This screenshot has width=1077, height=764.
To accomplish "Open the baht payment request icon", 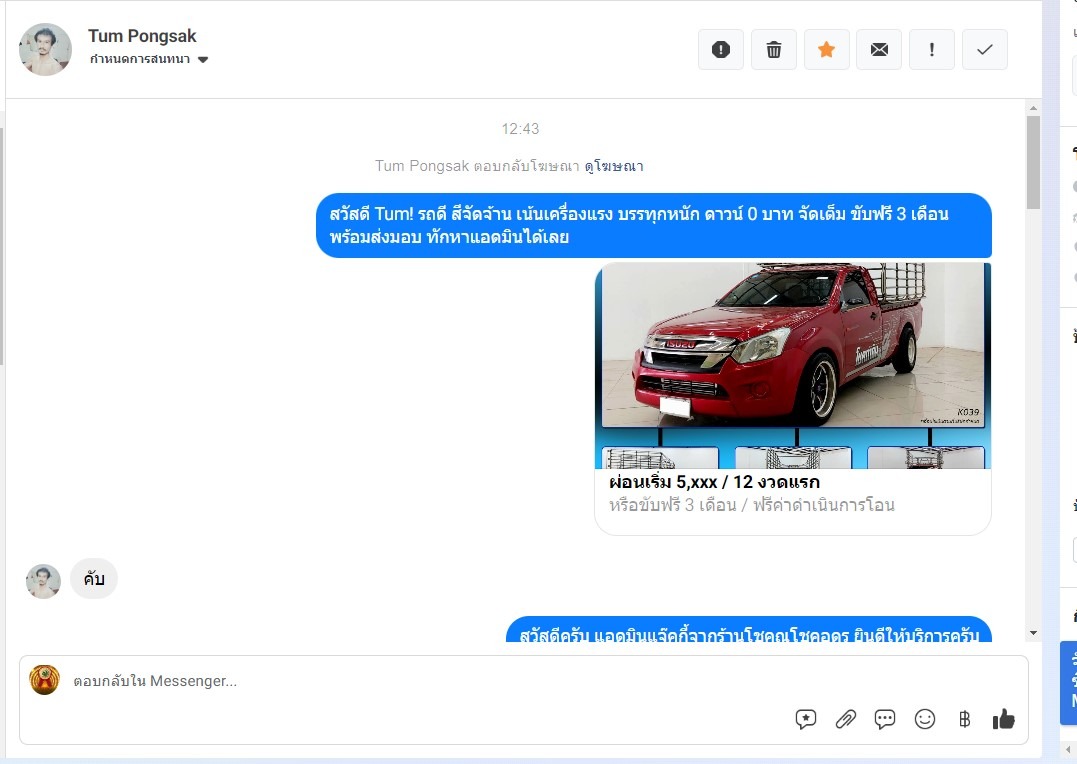I will pyautogui.click(x=964, y=719).
